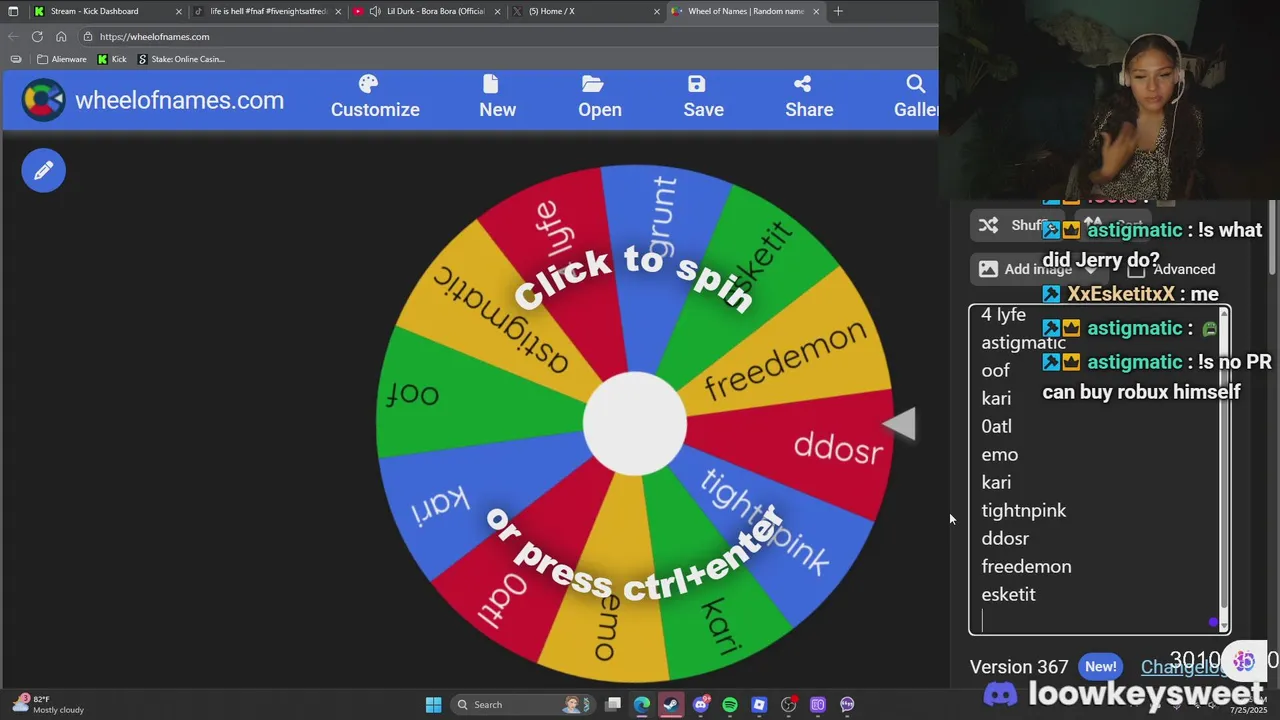Image resolution: width=1280 pixels, height=720 pixels.
Task: Open Task View from taskbar
Action: [613, 705]
